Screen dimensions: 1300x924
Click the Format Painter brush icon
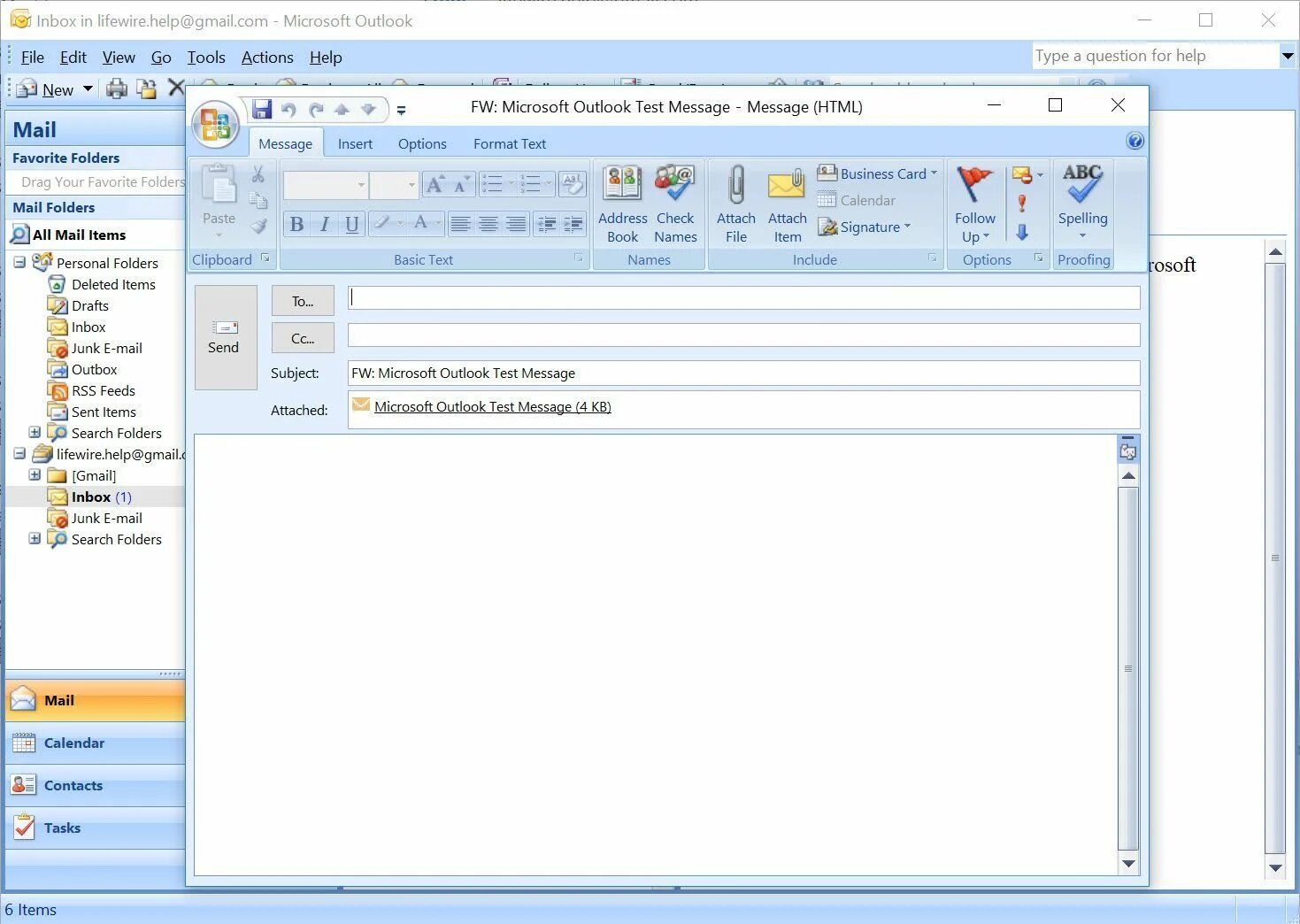[x=258, y=226]
